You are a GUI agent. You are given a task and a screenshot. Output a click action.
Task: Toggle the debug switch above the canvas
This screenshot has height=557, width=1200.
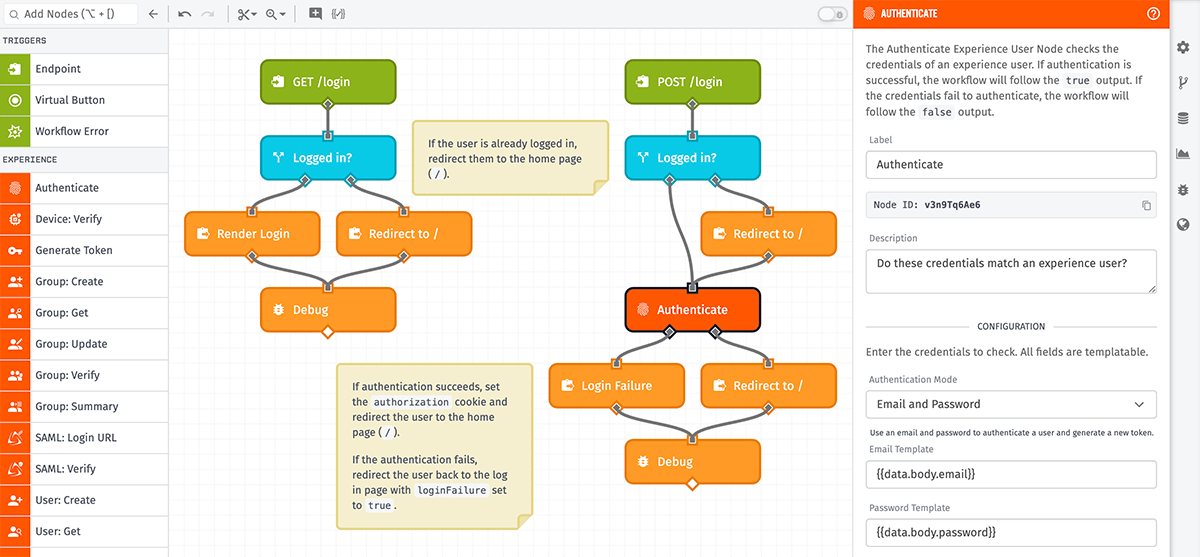(x=832, y=14)
